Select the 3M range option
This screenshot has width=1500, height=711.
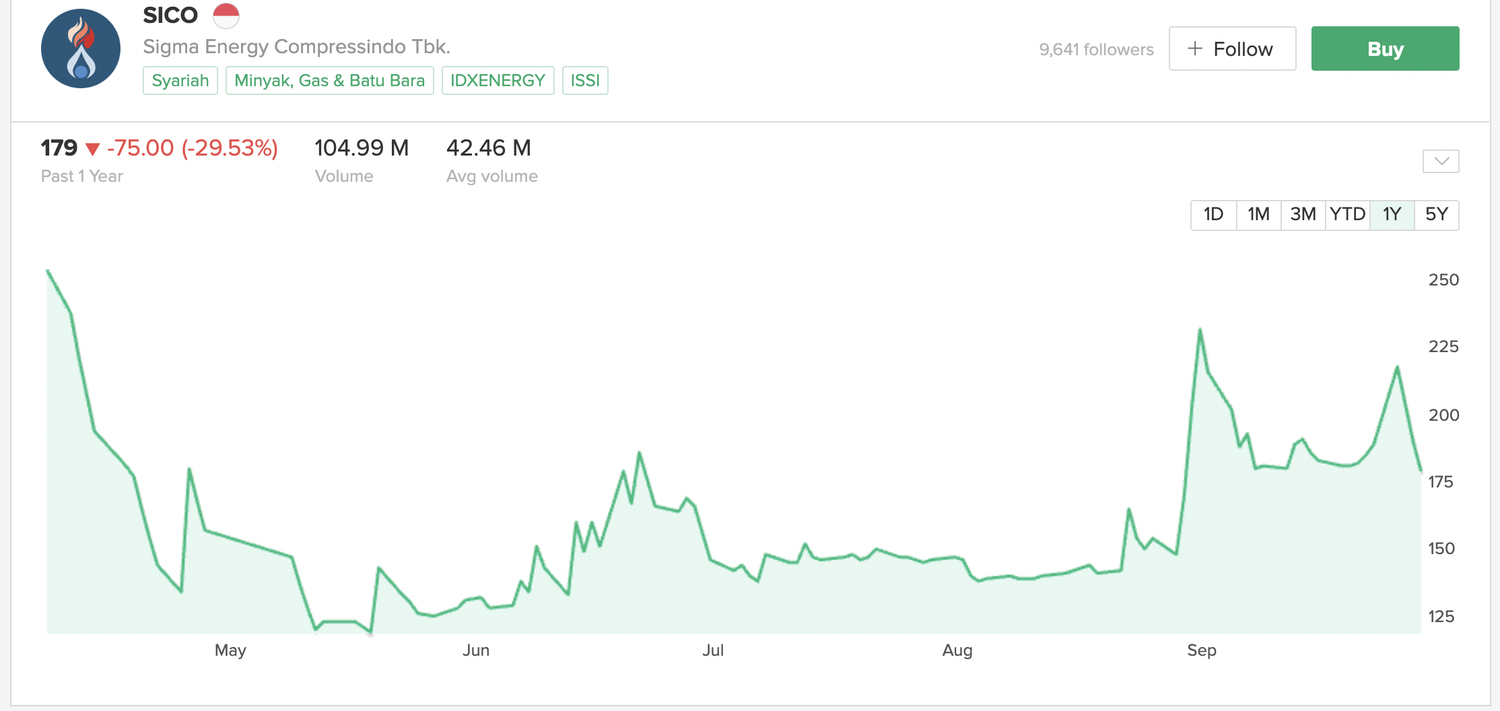[x=1302, y=214]
